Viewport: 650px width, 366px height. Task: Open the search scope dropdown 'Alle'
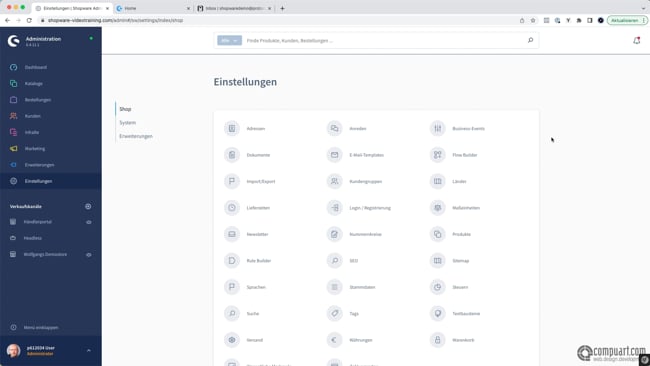tap(229, 40)
